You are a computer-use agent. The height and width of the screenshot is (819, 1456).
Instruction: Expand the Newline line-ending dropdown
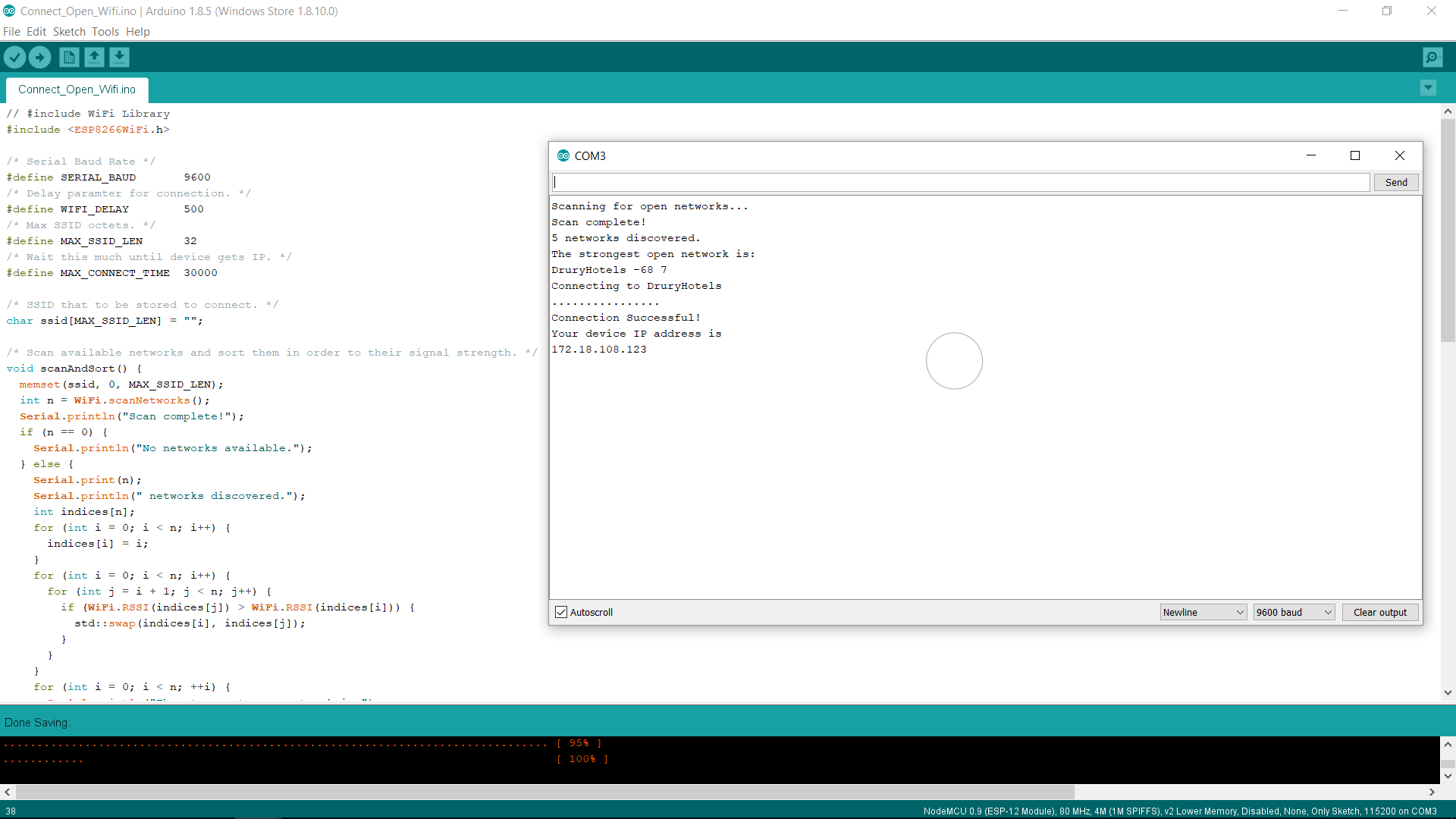pyautogui.click(x=1203, y=612)
